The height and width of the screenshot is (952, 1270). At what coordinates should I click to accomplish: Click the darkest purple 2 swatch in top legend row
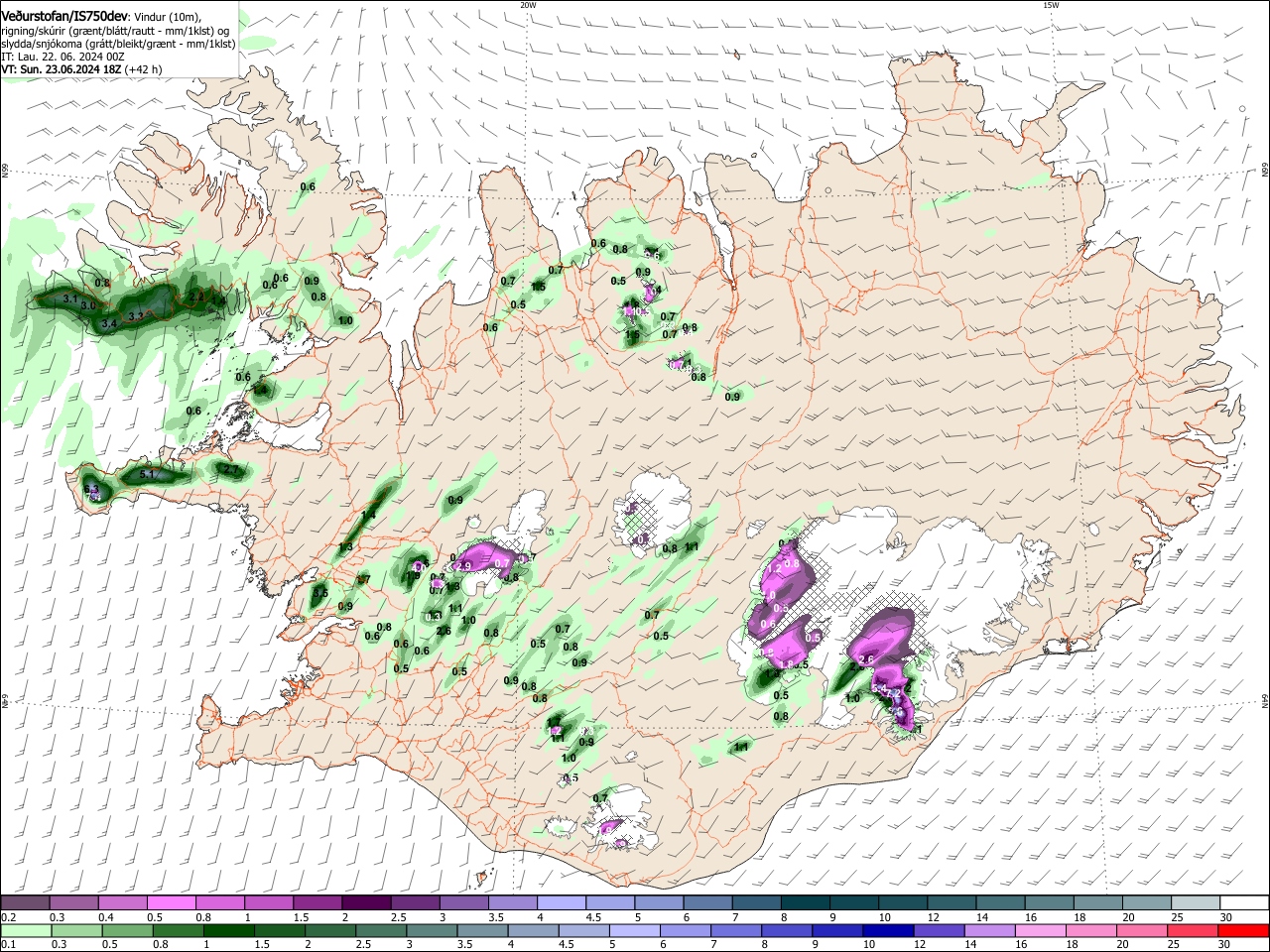pos(366,902)
